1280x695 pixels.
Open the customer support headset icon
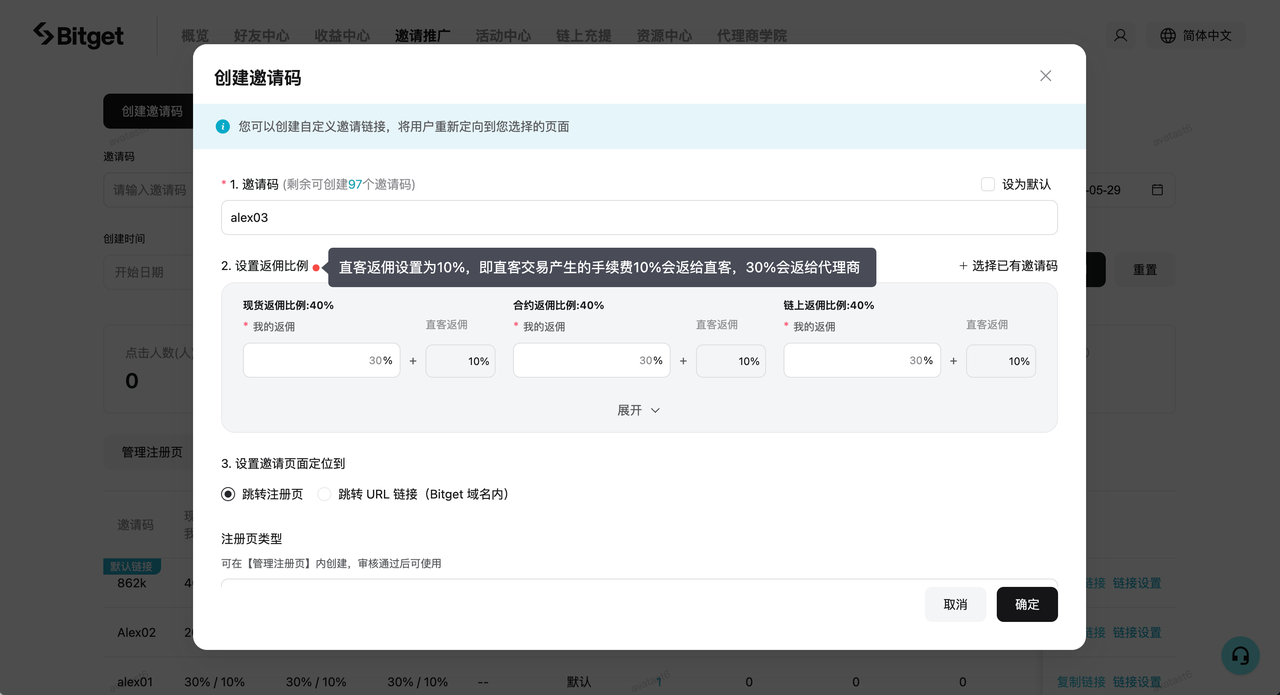[1240, 655]
